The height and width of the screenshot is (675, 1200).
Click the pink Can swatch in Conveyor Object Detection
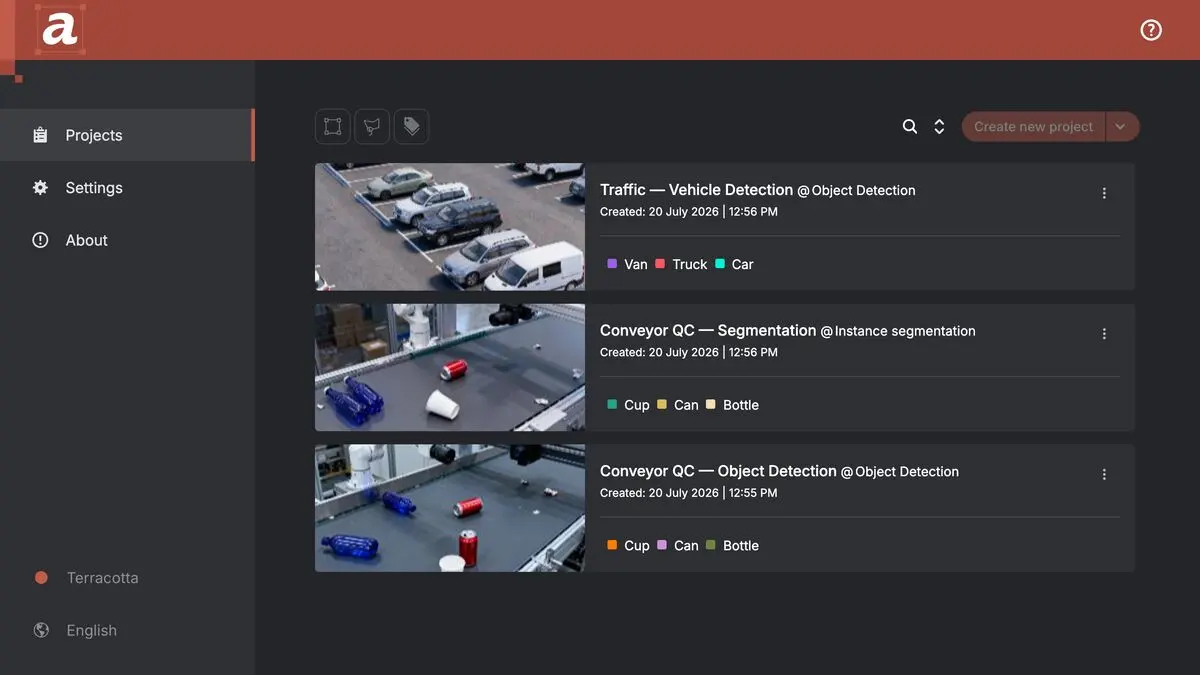(662, 545)
